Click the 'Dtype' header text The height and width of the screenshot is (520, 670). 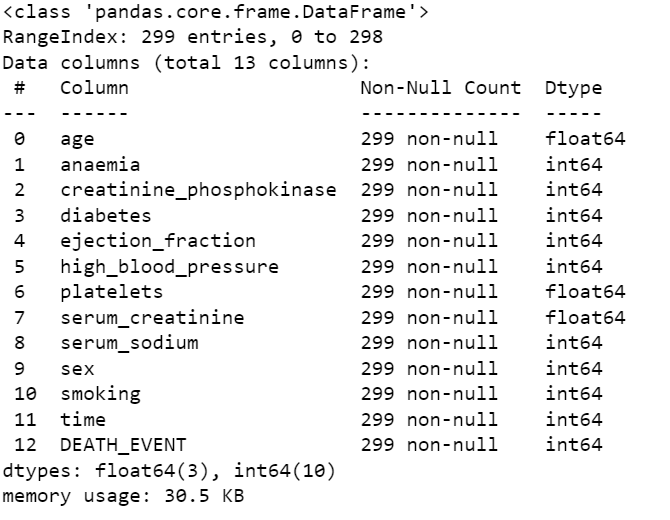(574, 88)
